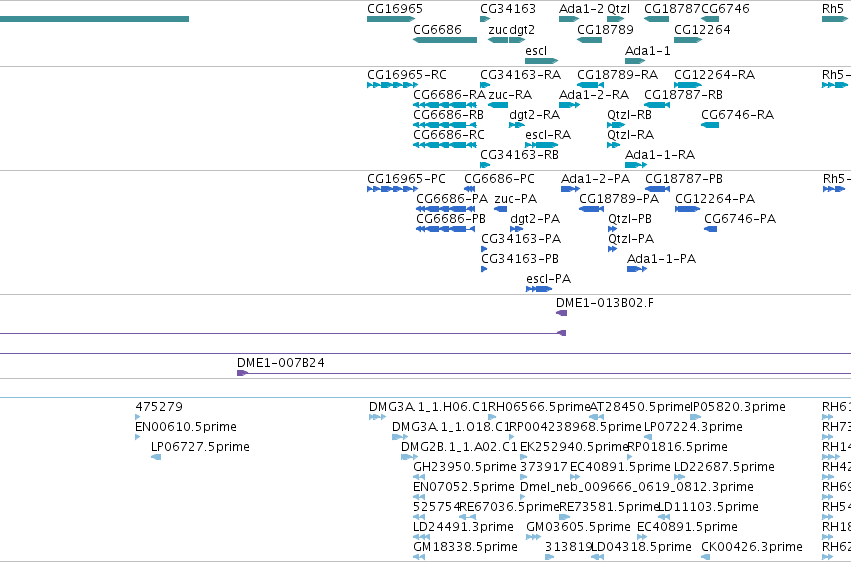
Task: Select the CG18787 gene feature
Action: pos(656,19)
